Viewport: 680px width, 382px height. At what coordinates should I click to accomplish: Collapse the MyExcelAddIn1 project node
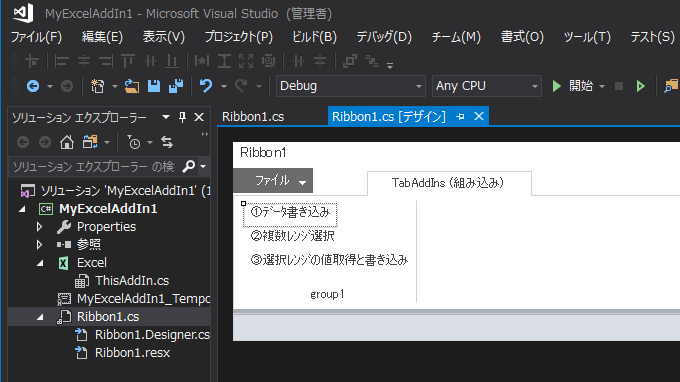pos(22,209)
